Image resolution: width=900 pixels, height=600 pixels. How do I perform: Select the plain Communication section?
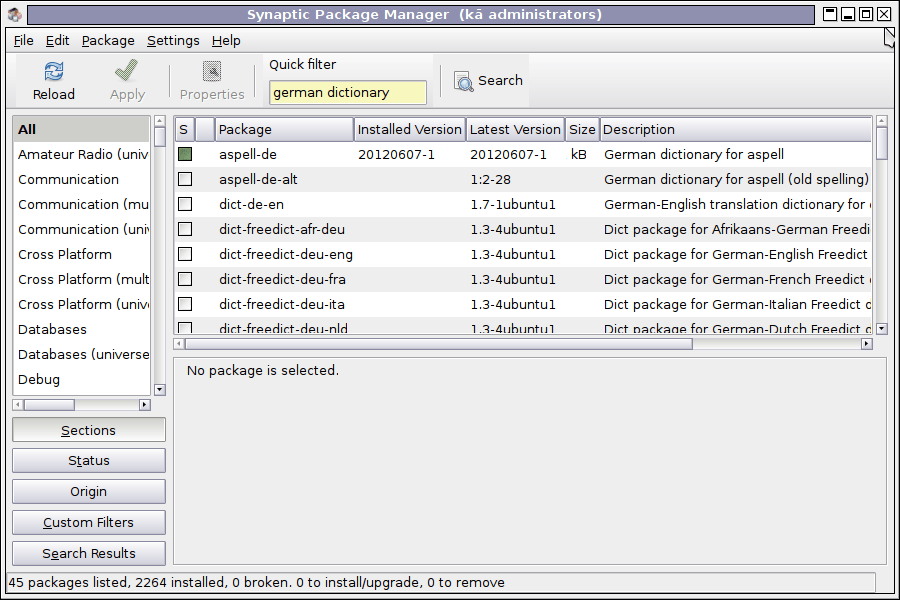[x=82, y=179]
